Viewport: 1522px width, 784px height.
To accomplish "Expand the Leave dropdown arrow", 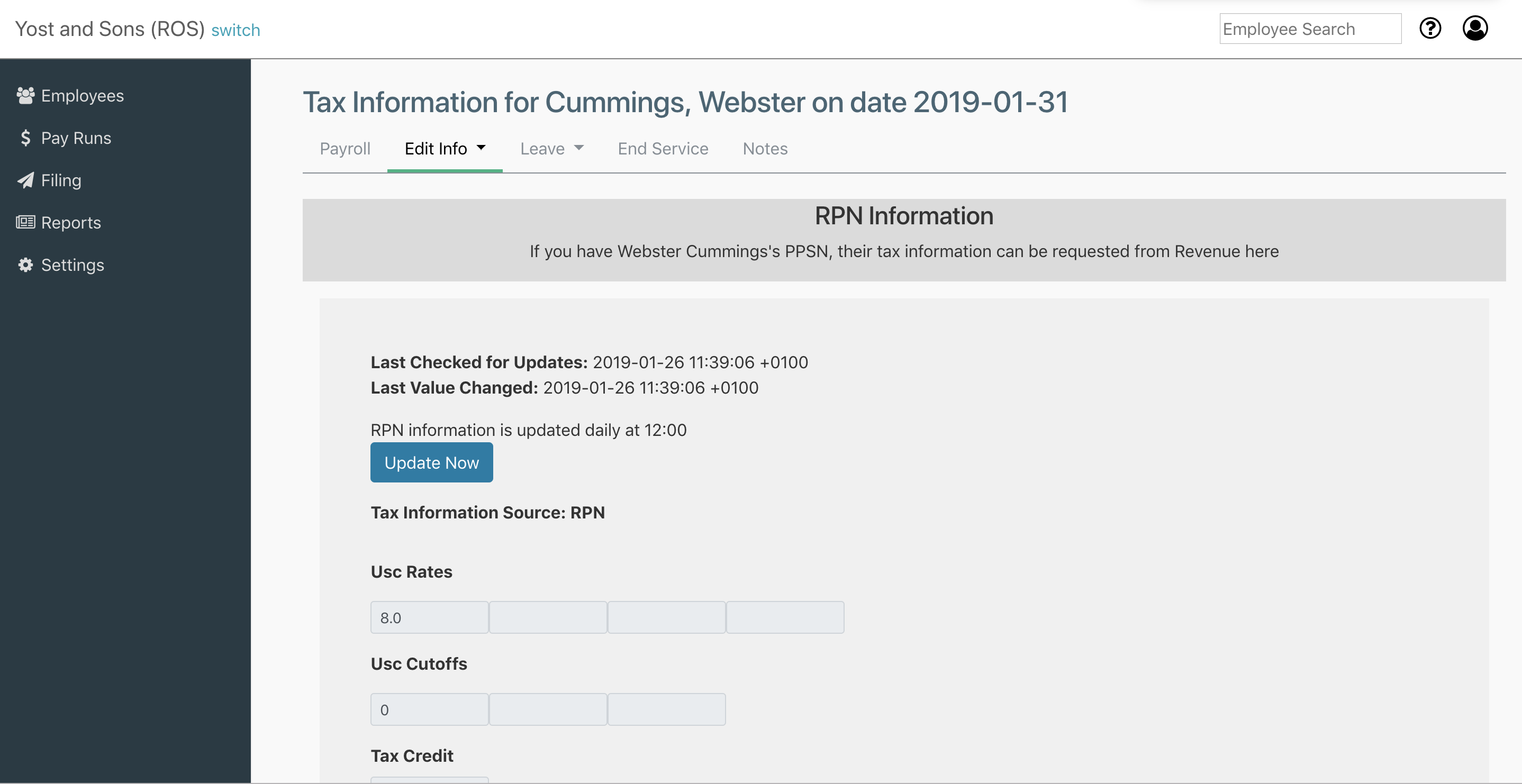I will (578, 148).
